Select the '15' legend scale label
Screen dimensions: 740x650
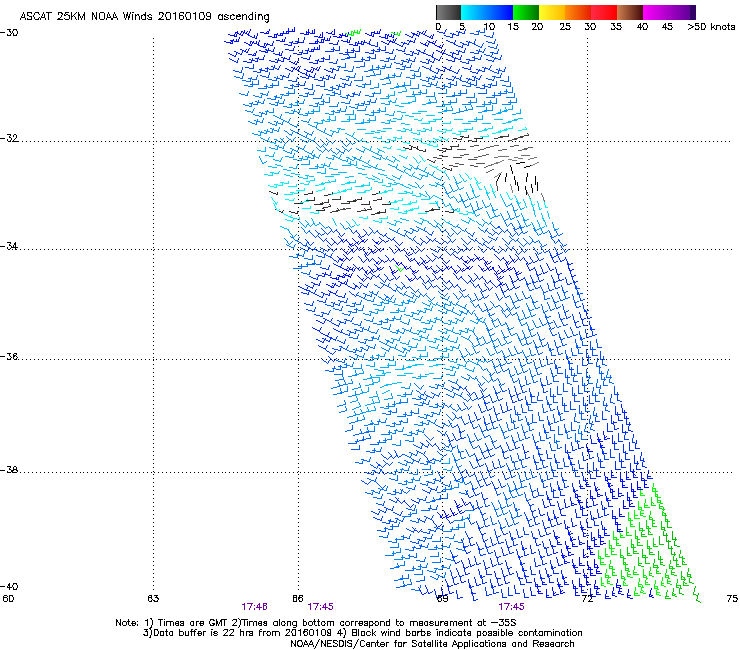pos(513,27)
